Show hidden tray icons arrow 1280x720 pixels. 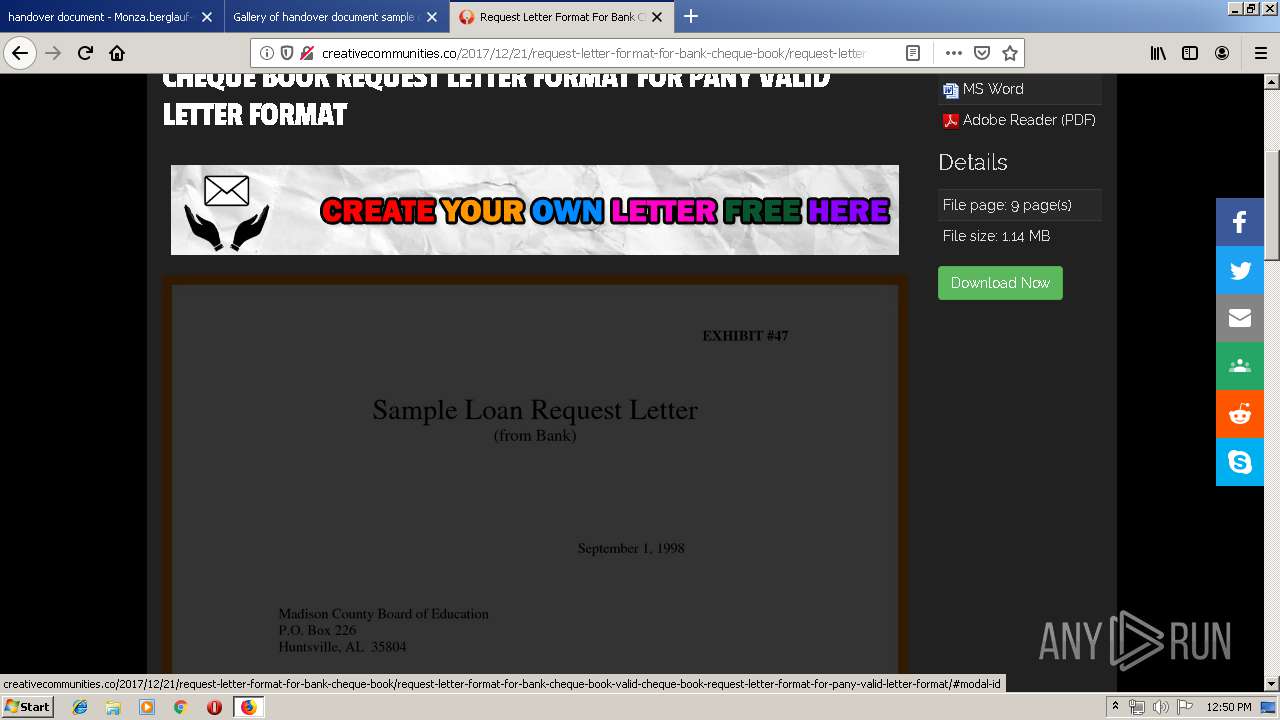point(1115,707)
